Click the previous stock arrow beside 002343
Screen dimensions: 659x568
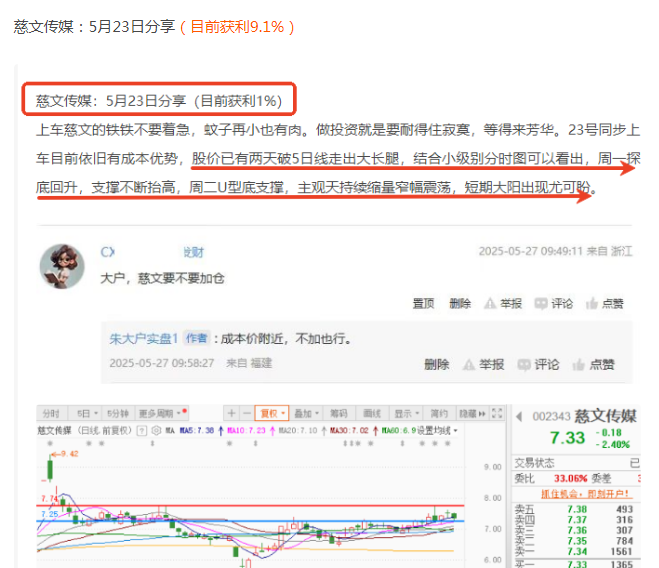(x=519, y=417)
